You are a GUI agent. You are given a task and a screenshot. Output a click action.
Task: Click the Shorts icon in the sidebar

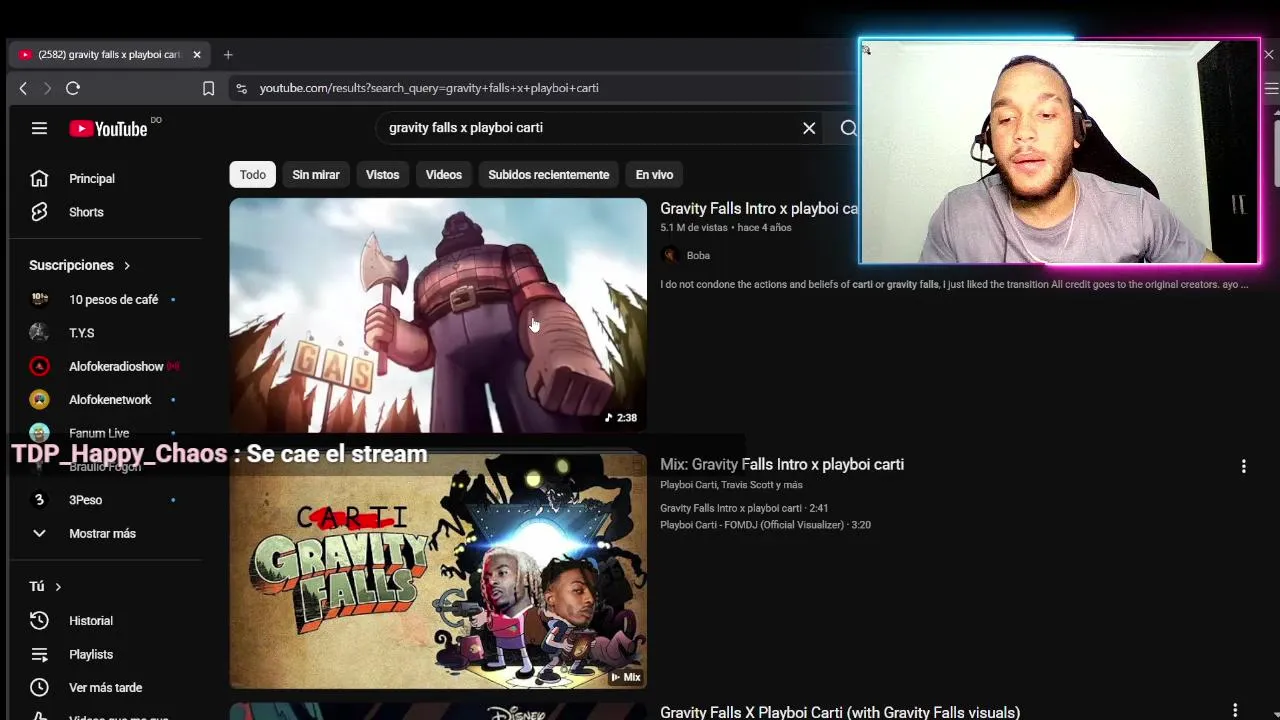(x=39, y=212)
